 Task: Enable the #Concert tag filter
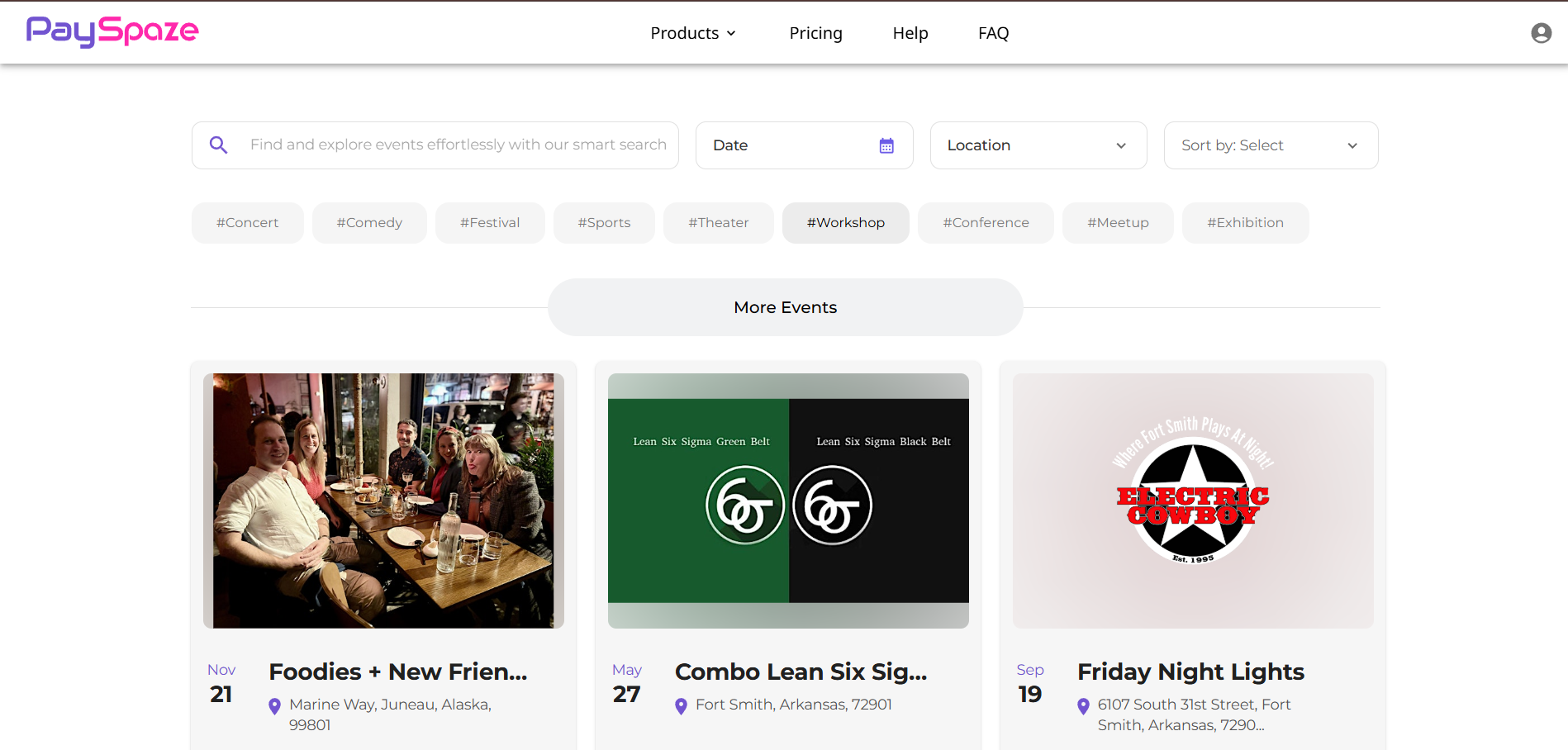[x=247, y=223]
